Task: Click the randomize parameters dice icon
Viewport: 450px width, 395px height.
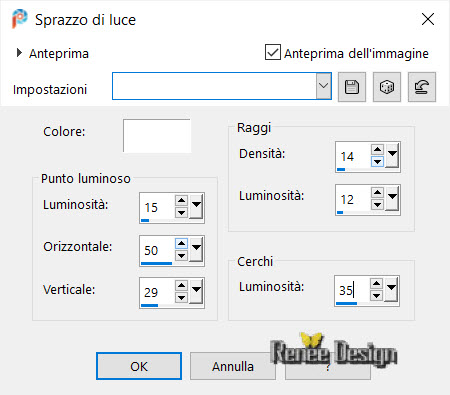Action: click(x=387, y=87)
